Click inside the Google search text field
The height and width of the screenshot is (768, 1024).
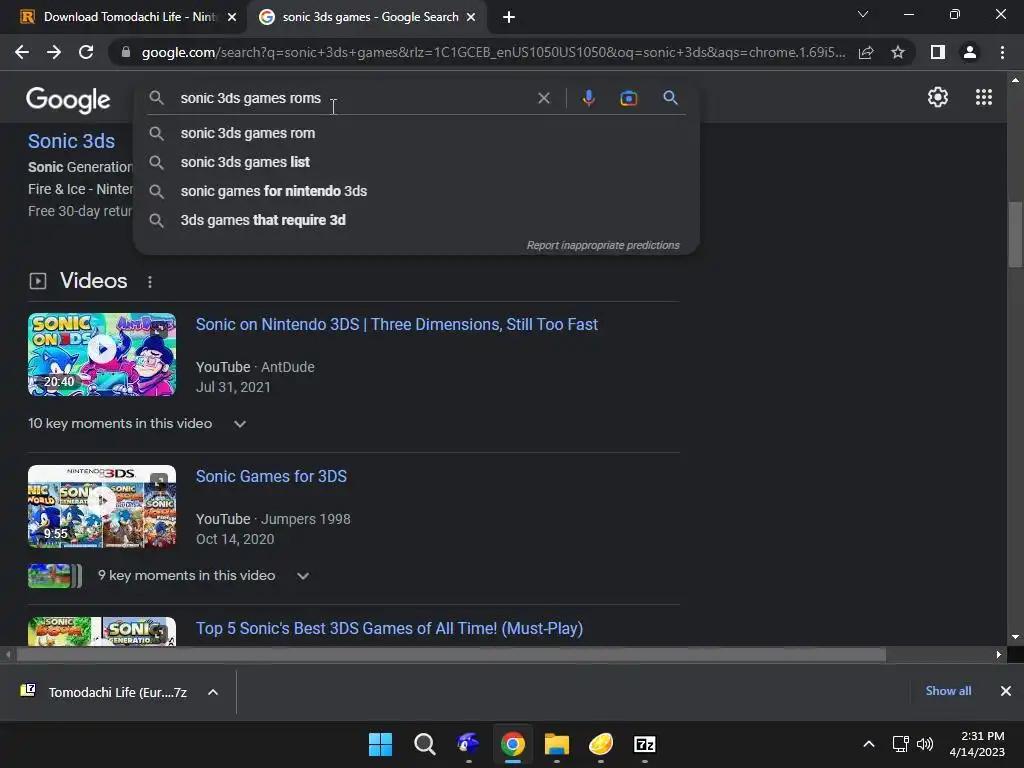(353, 98)
